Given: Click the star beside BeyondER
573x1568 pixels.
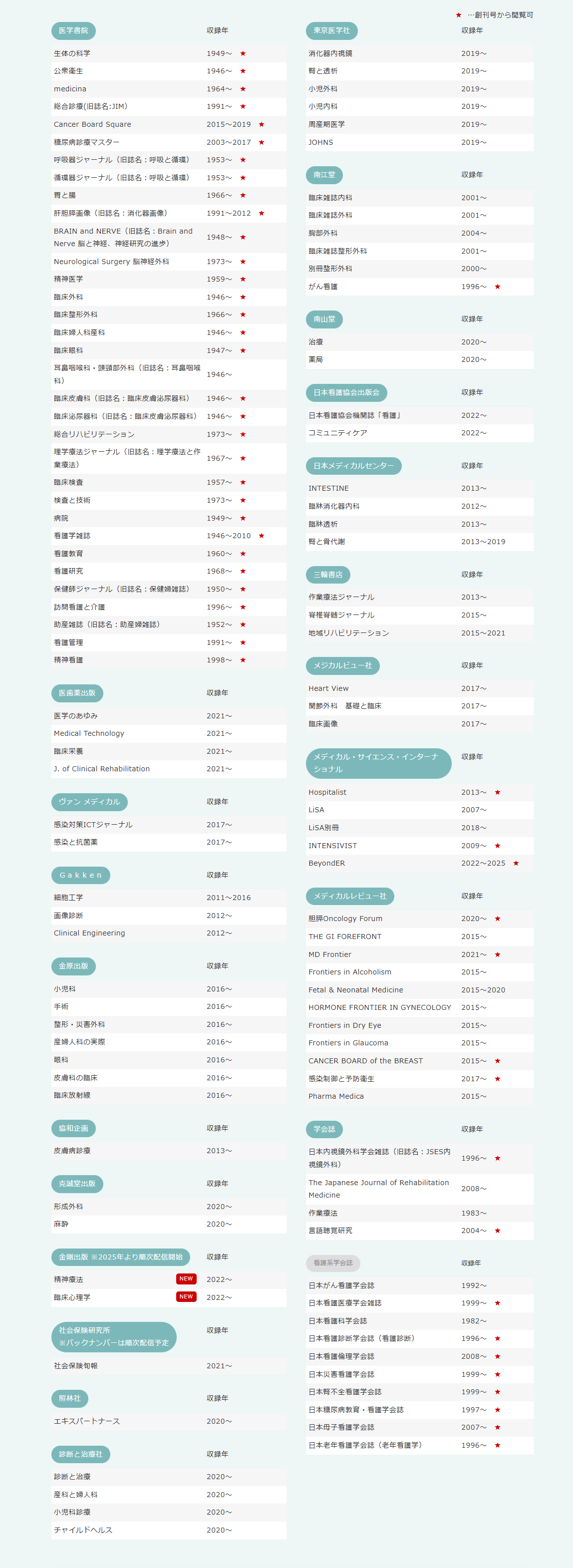Looking at the screenshot, I should point(516,863).
